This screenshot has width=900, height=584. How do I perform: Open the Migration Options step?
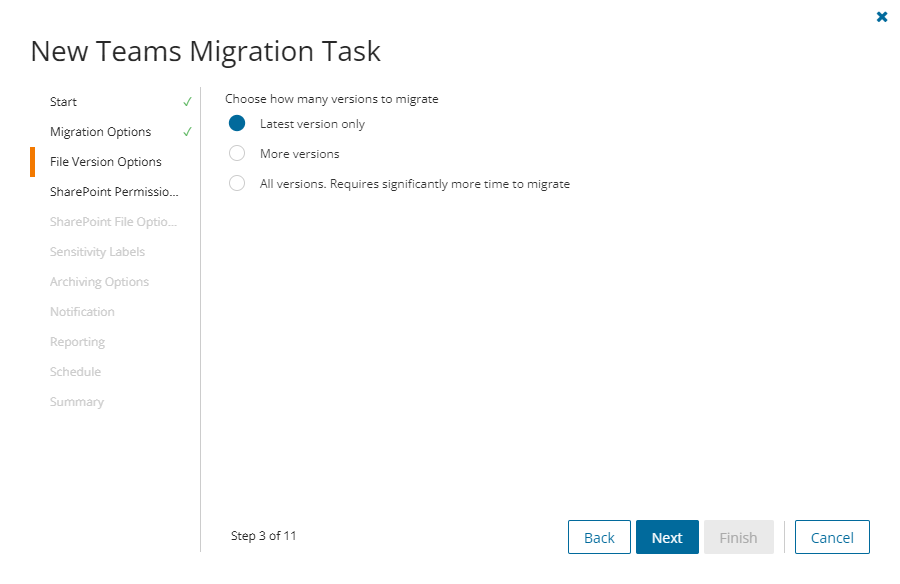(x=100, y=132)
